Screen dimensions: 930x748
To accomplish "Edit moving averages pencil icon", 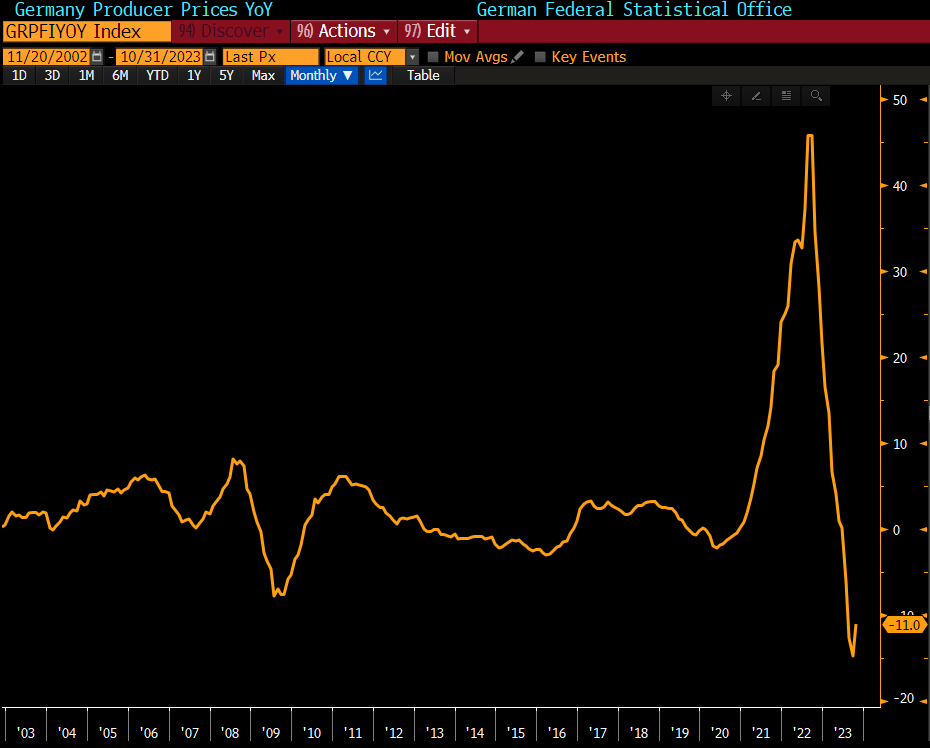I will (517, 57).
